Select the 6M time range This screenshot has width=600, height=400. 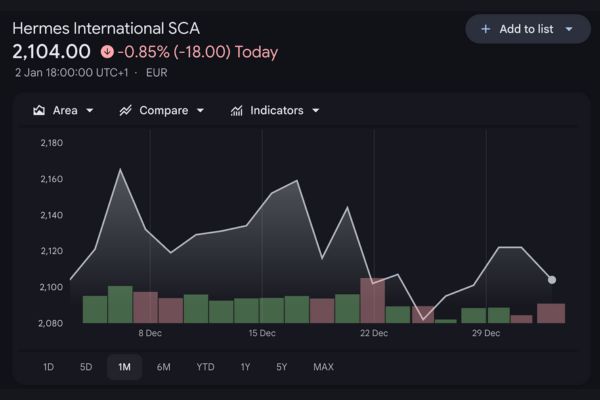pyautogui.click(x=163, y=367)
